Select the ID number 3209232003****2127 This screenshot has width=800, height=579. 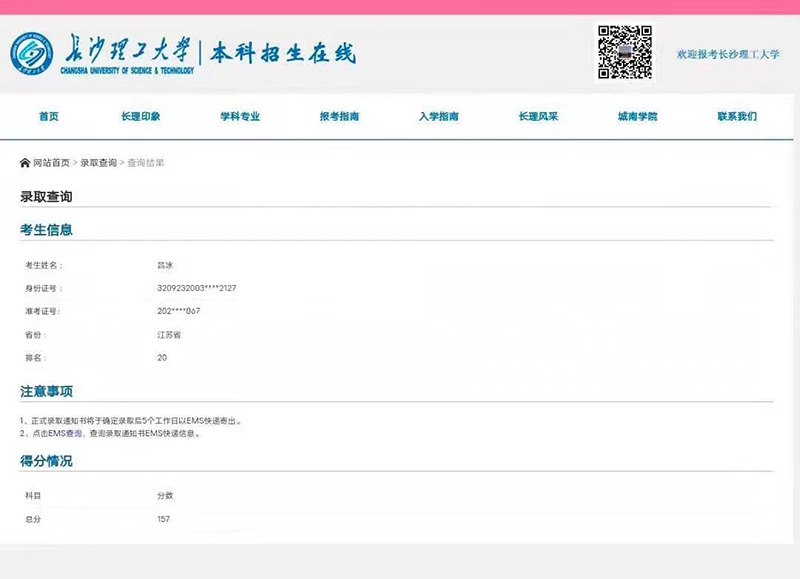[x=196, y=288]
